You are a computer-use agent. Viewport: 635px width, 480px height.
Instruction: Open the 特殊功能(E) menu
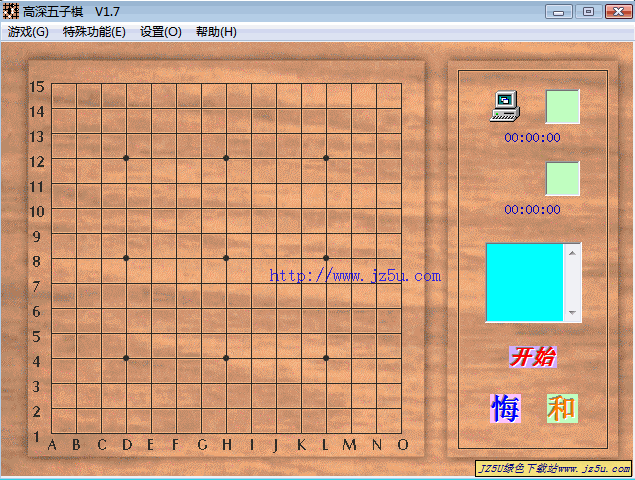(x=94, y=31)
